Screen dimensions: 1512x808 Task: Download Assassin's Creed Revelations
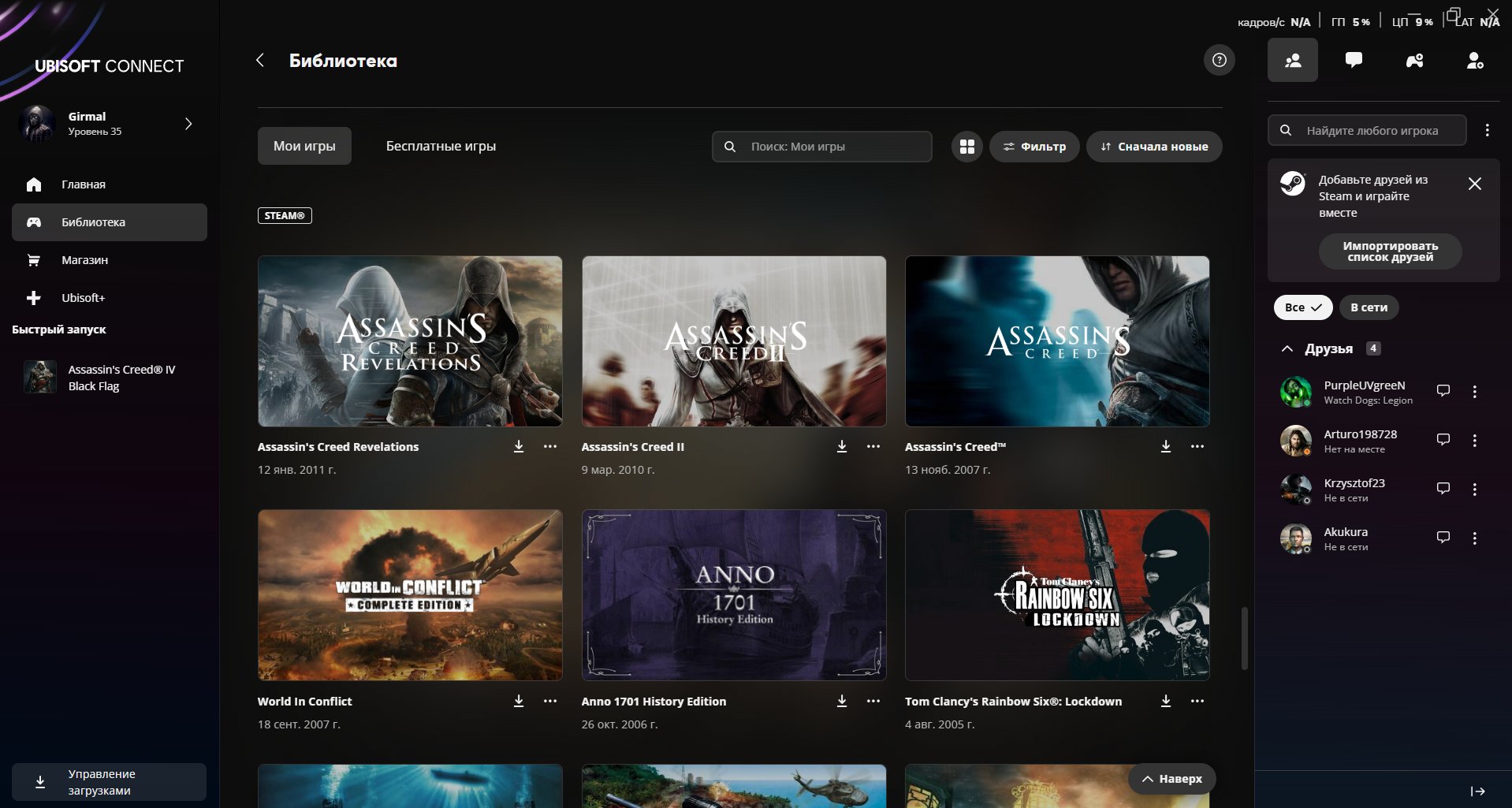coord(519,446)
